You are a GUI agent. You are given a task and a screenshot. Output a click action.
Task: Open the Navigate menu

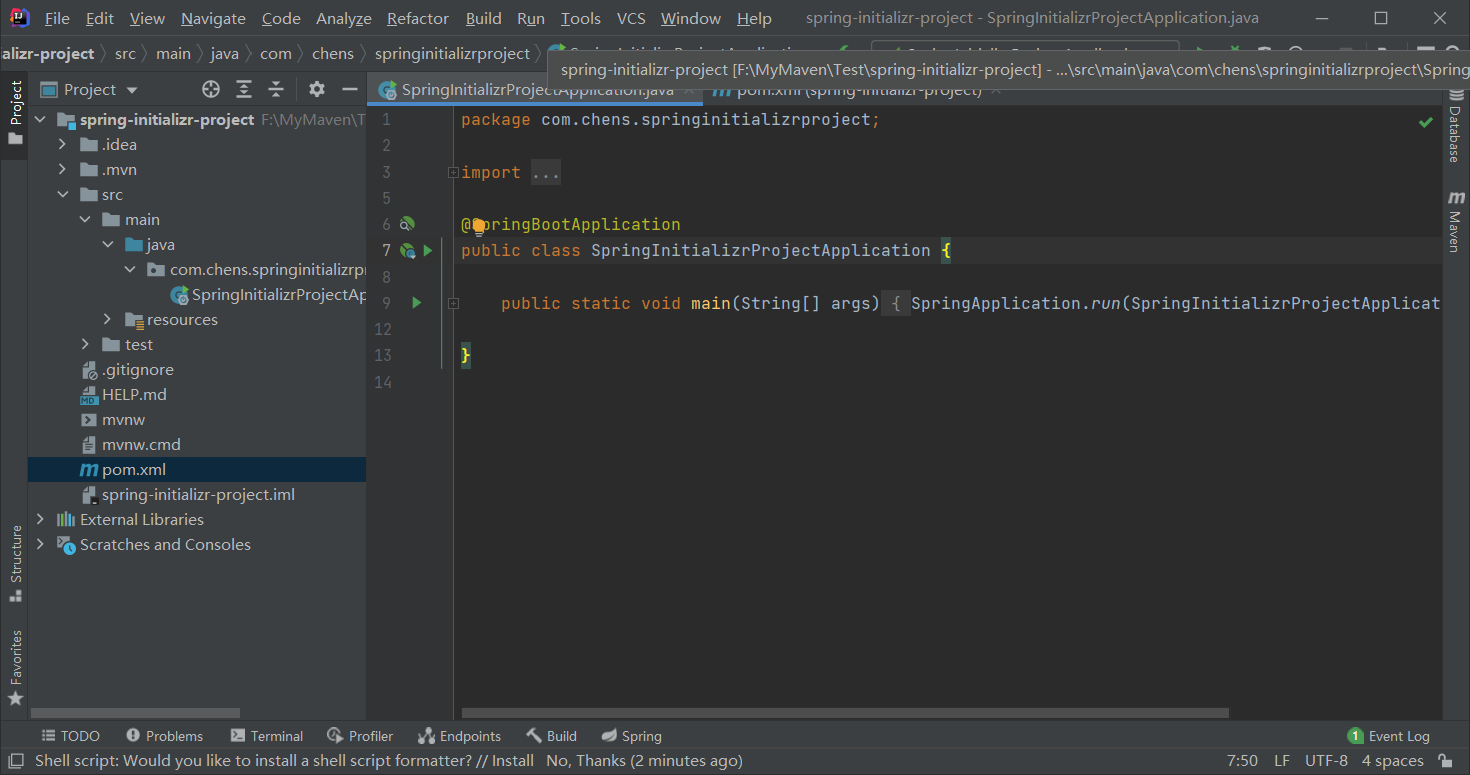click(213, 18)
